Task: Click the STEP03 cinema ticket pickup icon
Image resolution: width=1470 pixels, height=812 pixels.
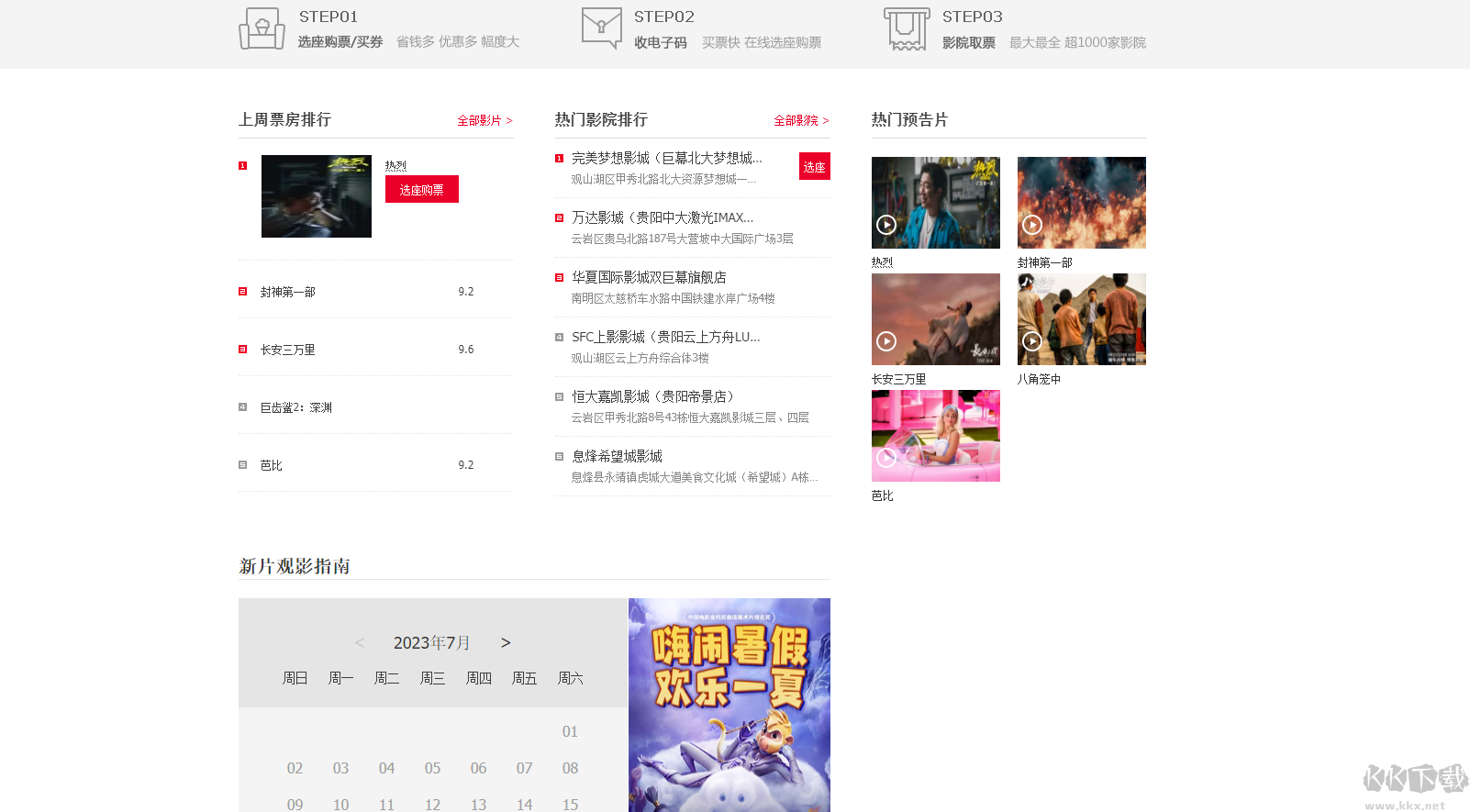Action: pyautogui.click(x=908, y=28)
